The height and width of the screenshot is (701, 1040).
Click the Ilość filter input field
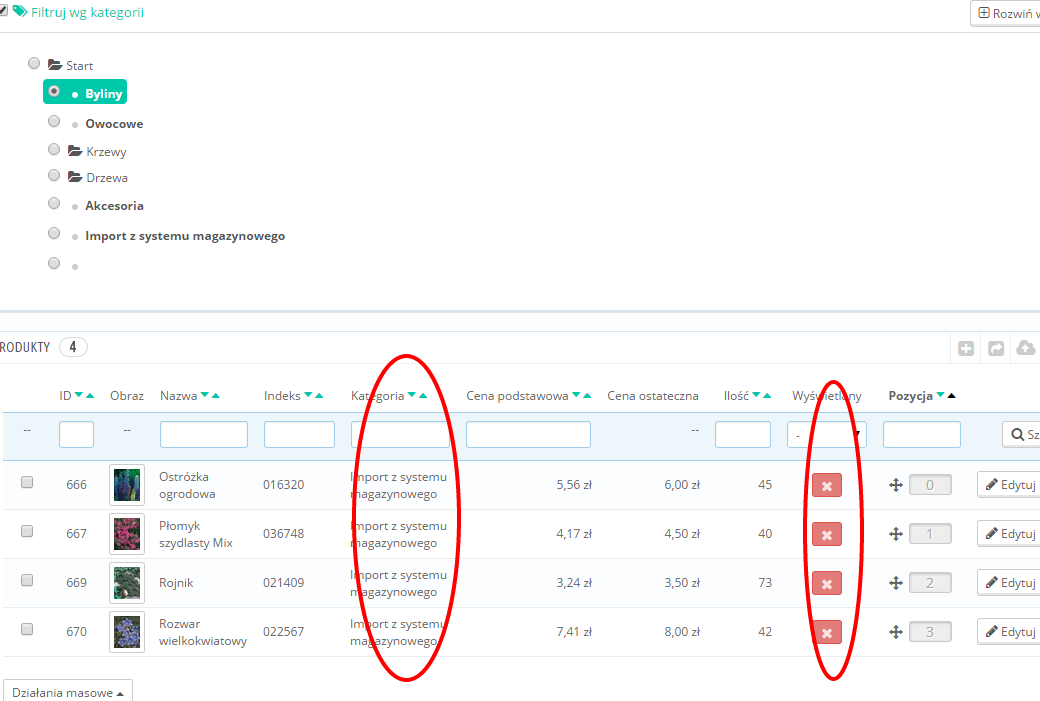click(x=743, y=434)
